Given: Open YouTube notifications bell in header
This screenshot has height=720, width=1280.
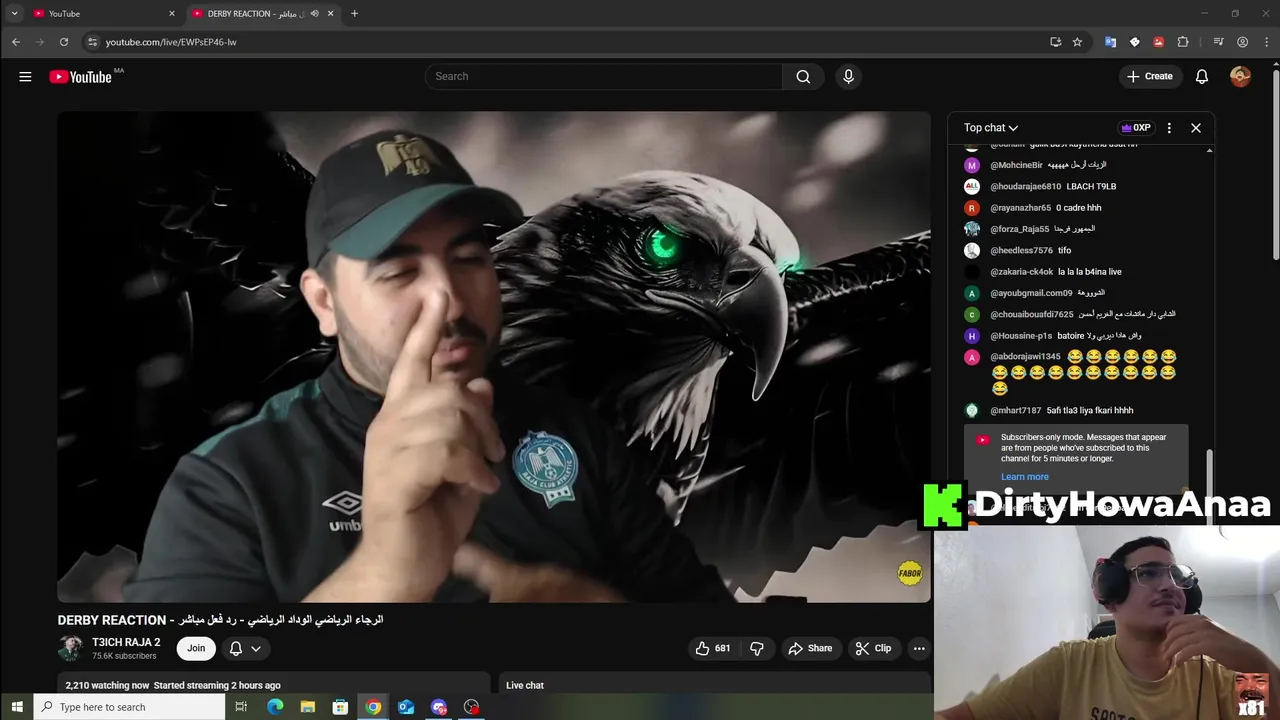Looking at the screenshot, I should (x=1202, y=76).
